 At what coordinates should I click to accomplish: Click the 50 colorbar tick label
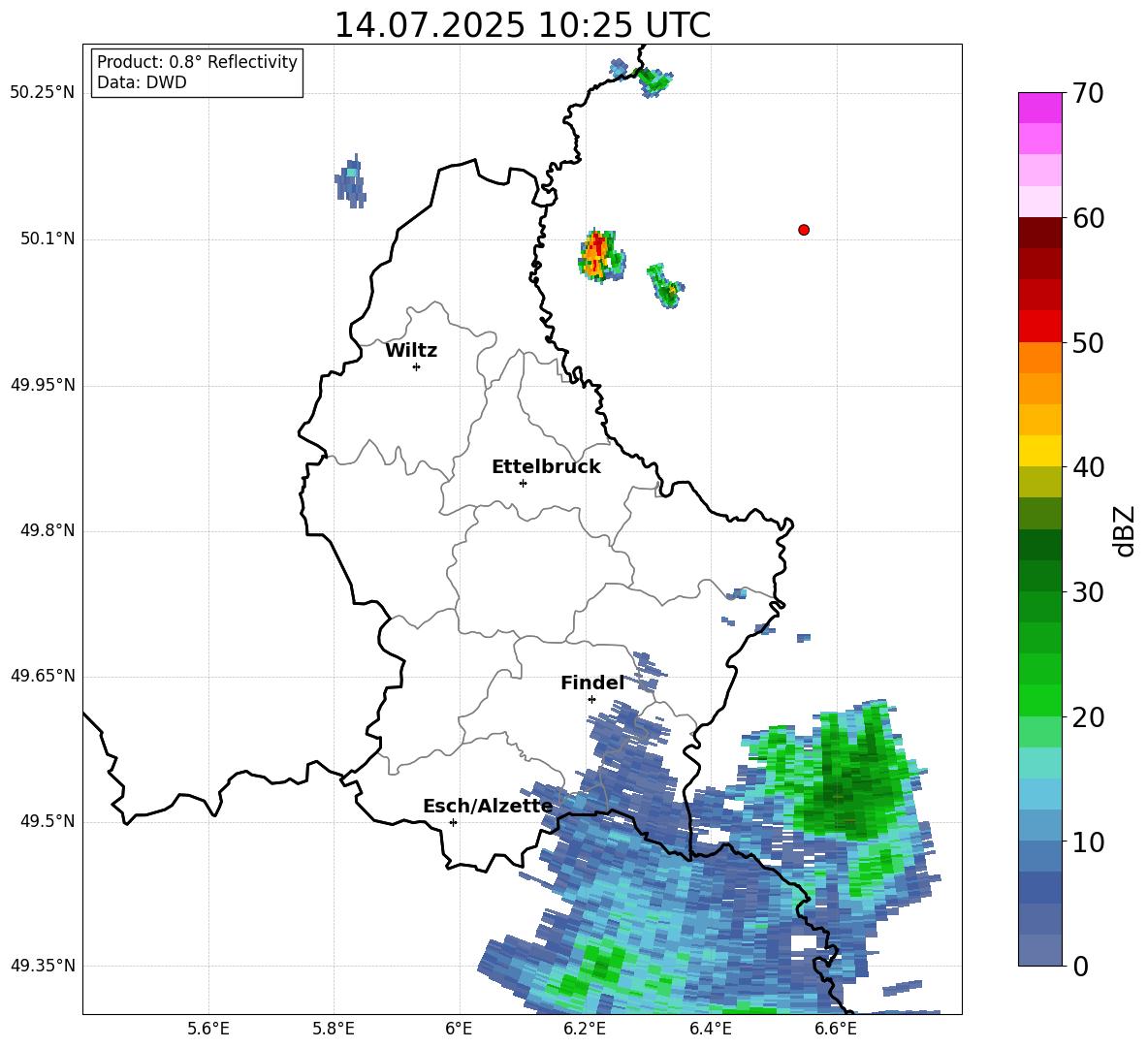pyautogui.click(x=1088, y=343)
